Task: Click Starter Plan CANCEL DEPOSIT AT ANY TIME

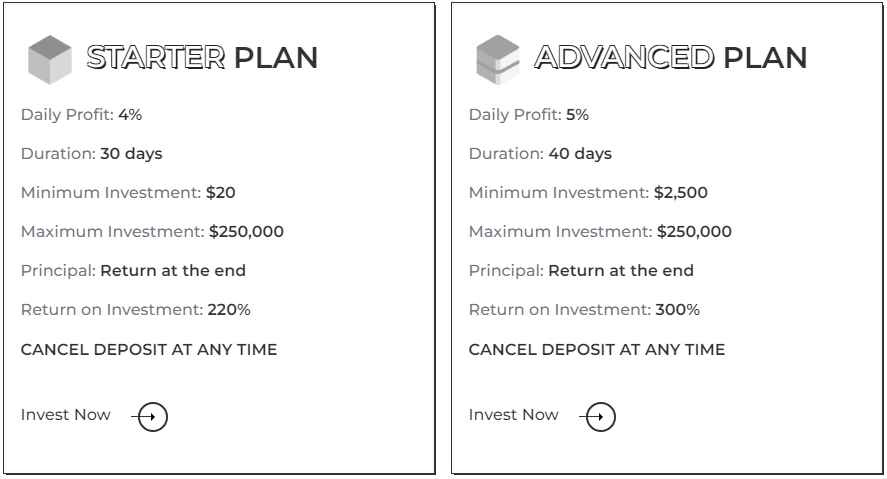Action: 149,349
